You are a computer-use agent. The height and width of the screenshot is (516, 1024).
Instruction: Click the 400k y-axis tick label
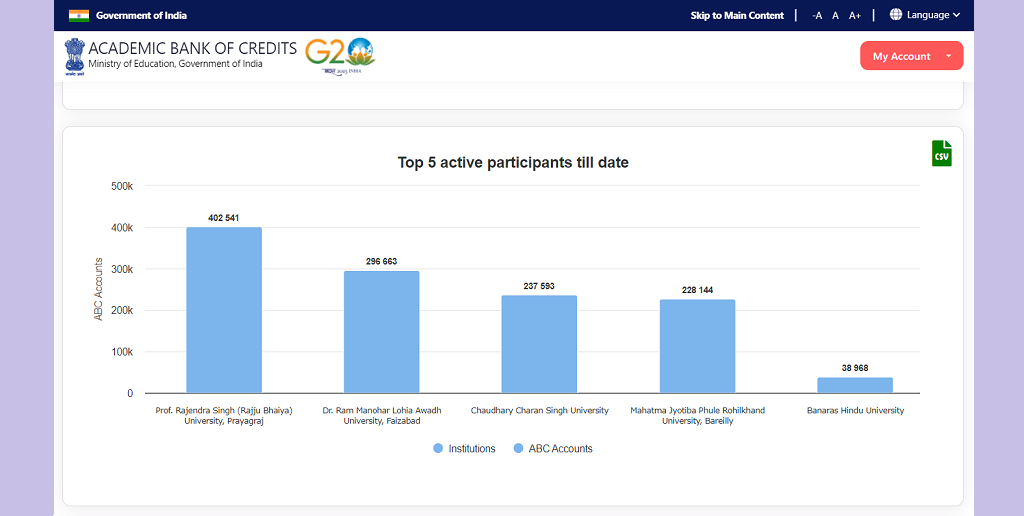point(122,228)
